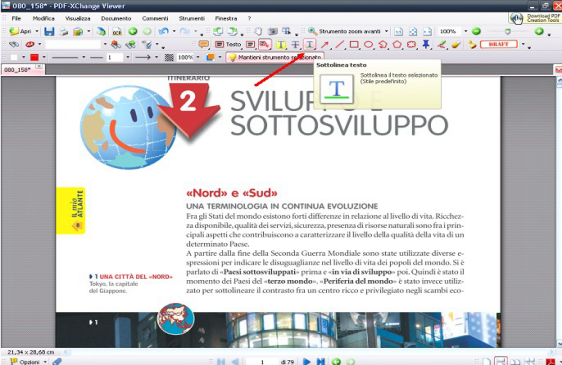This screenshot has width=562, height=365.
Task: Select the DRAFT stamp tool
Action: click(x=499, y=44)
